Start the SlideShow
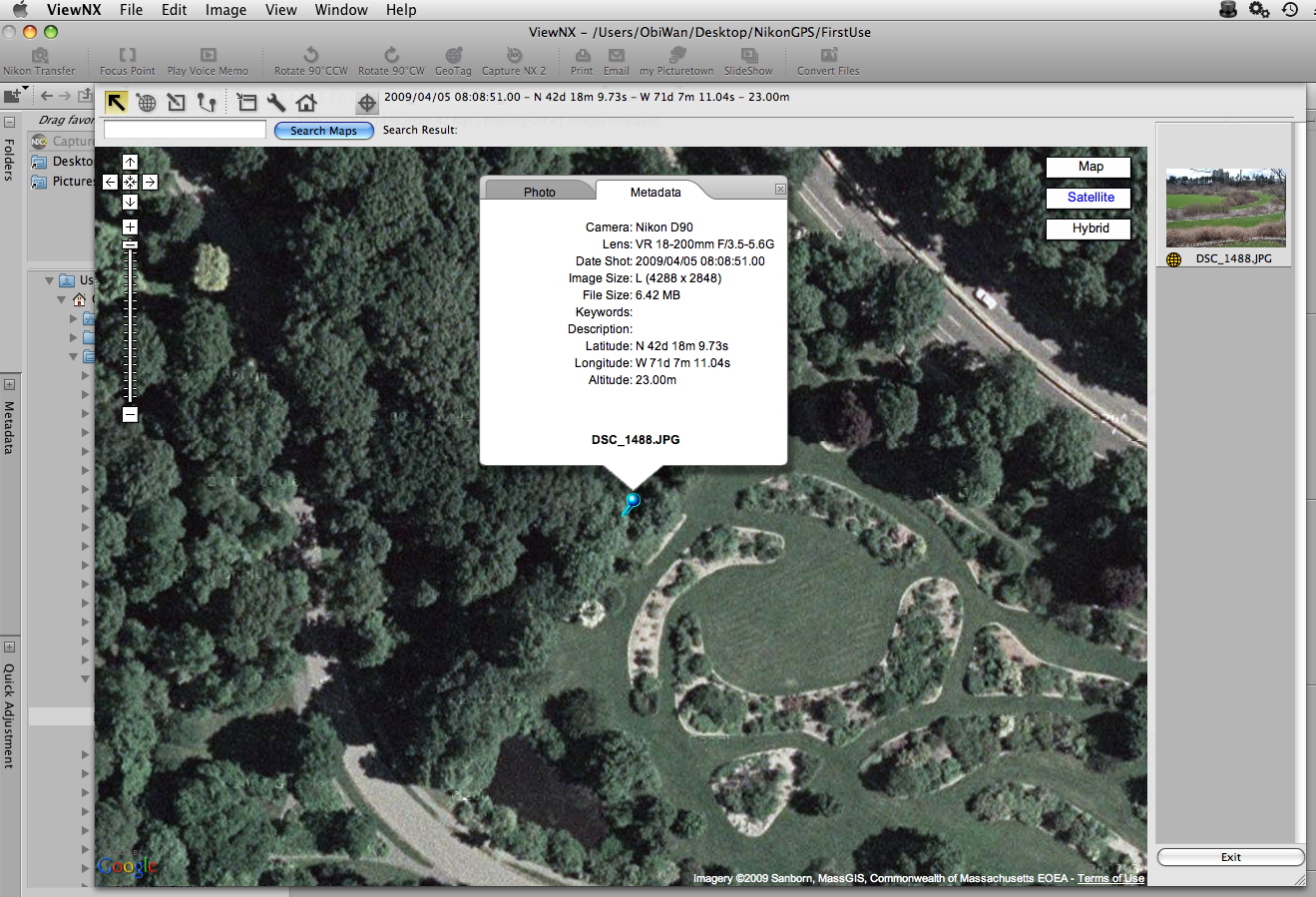Image resolution: width=1316 pixels, height=897 pixels. tap(748, 62)
